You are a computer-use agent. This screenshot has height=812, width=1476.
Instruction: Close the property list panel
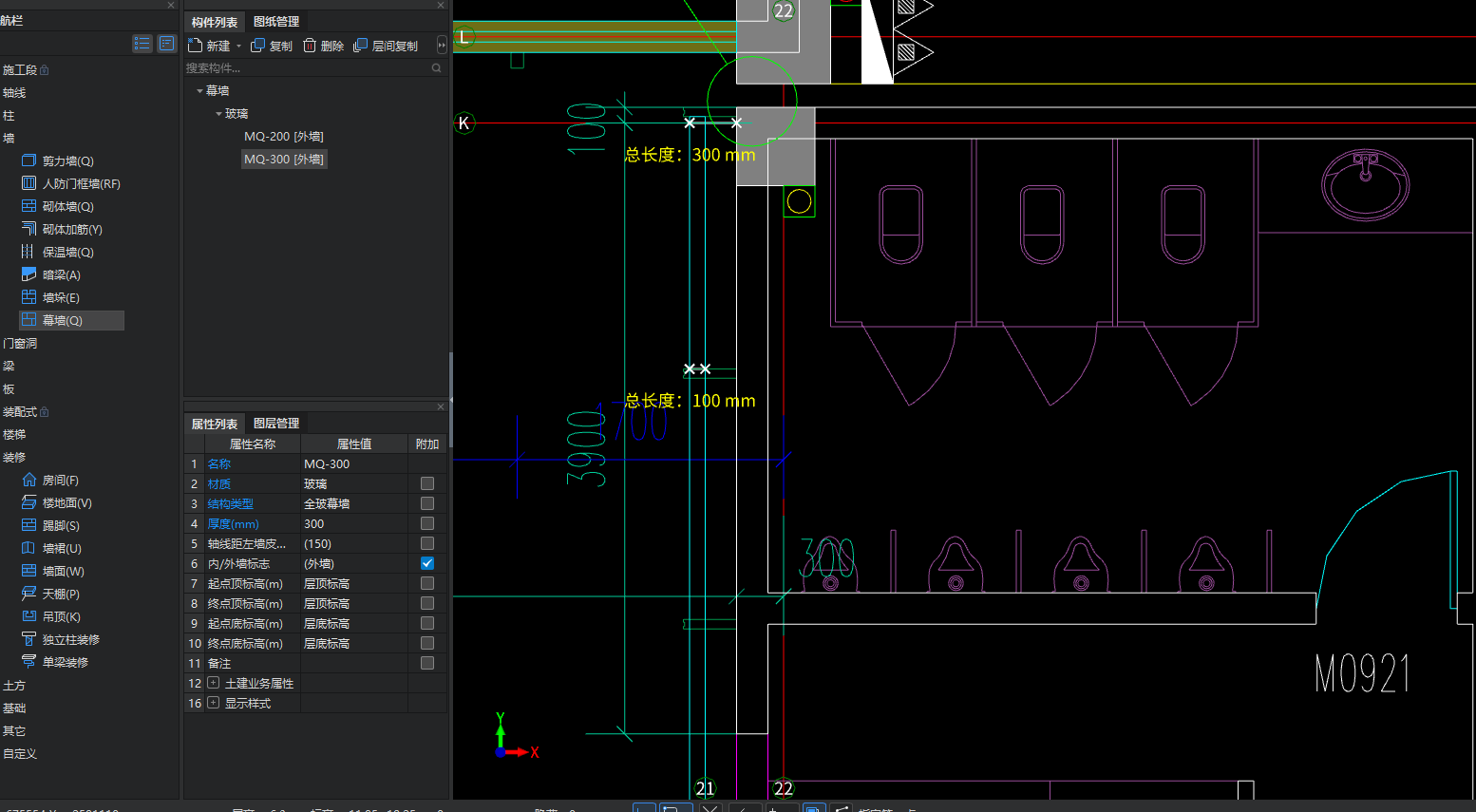441,407
